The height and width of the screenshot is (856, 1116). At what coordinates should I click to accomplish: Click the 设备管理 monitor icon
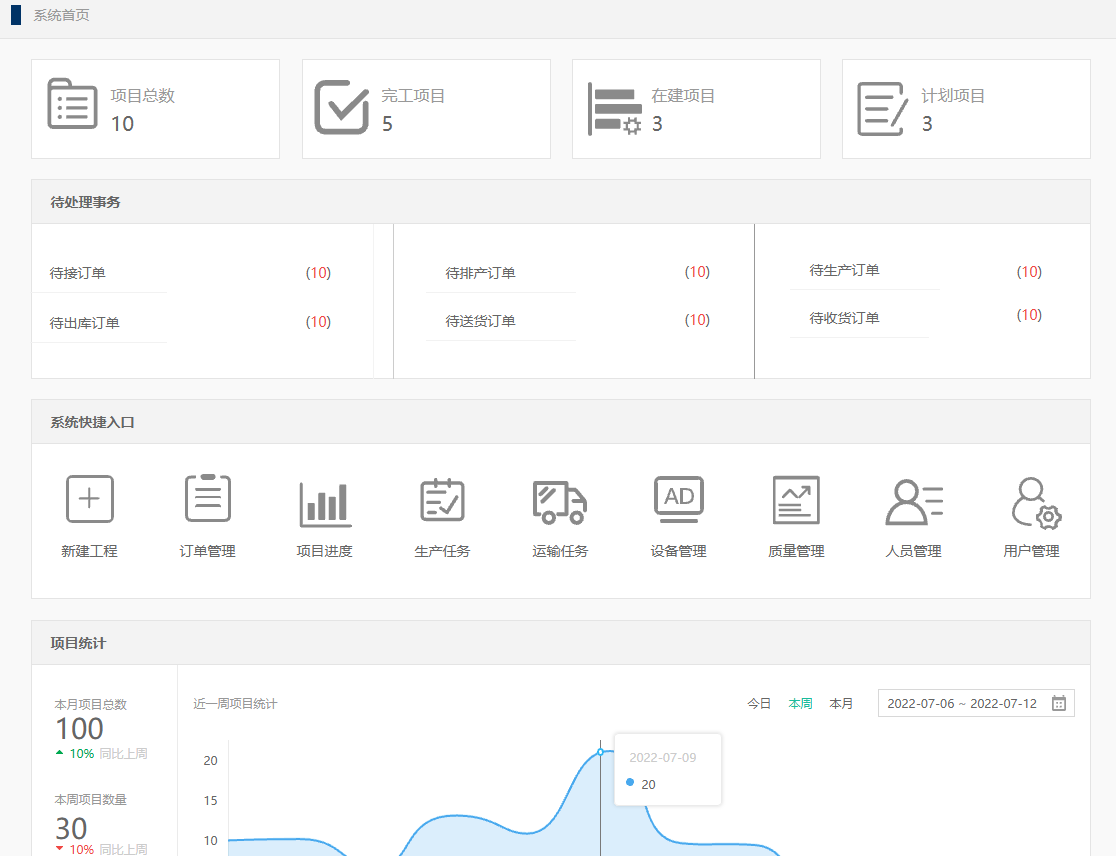[678, 499]
